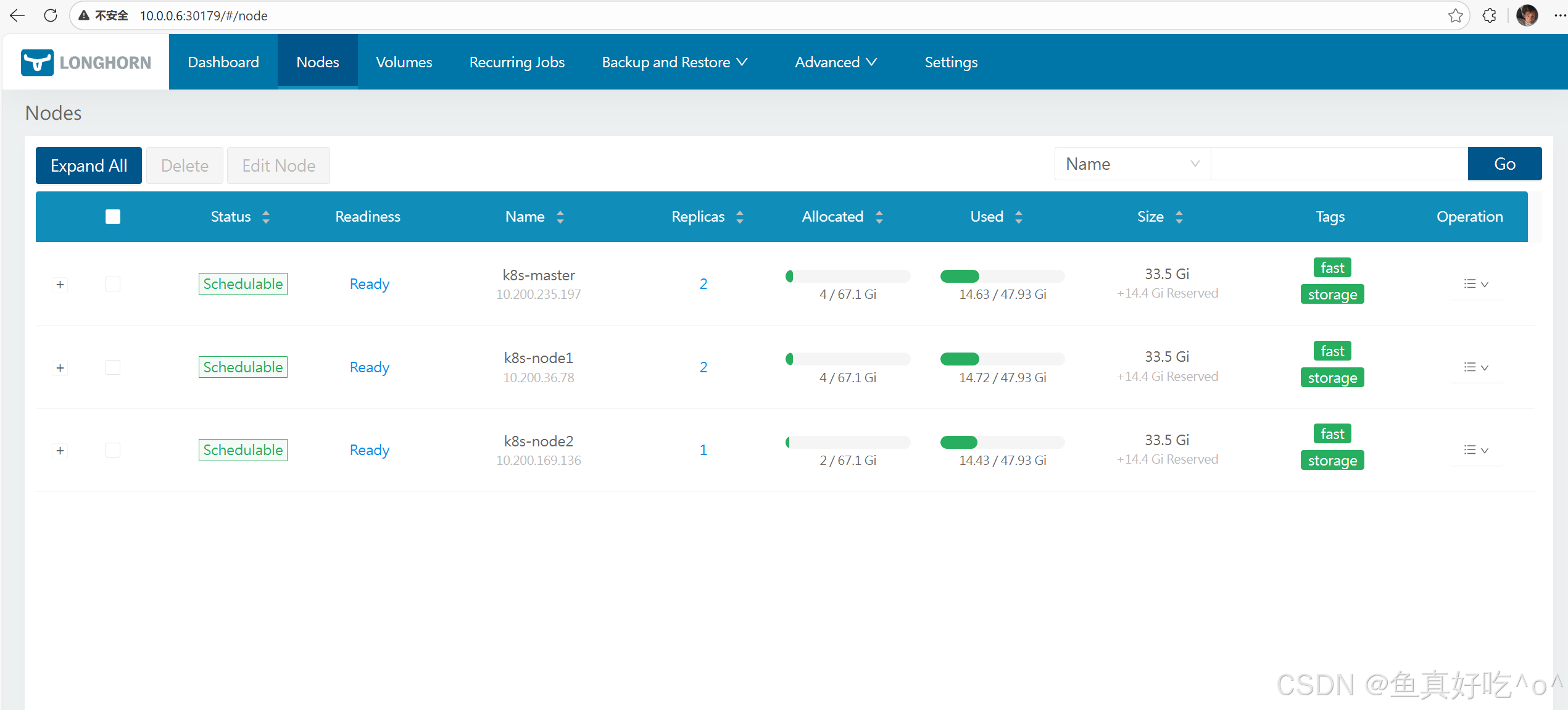Click the Longhorn logo icon
The width and height of the screenshot is (1568, 710).
[37, 62]
